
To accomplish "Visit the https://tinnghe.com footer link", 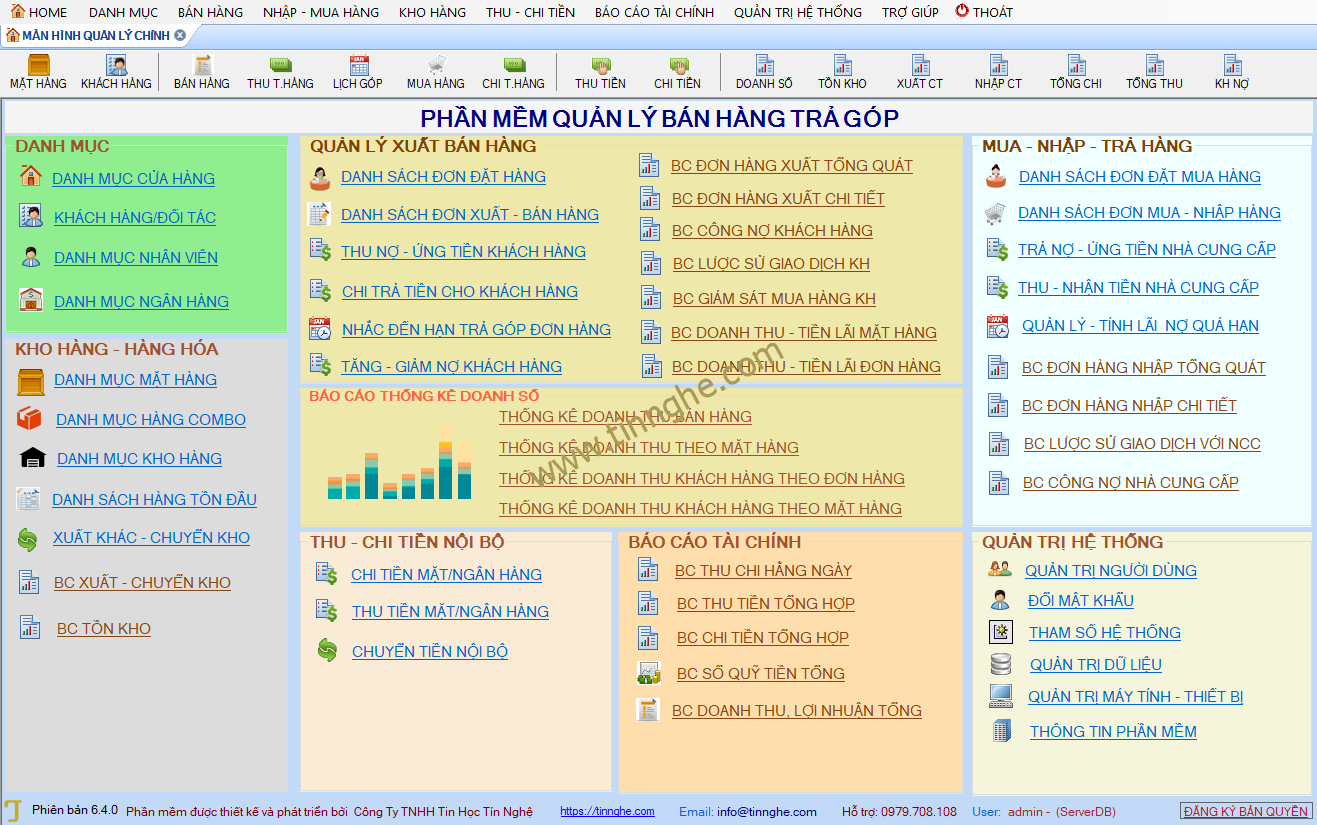I will tap(607, 811).
